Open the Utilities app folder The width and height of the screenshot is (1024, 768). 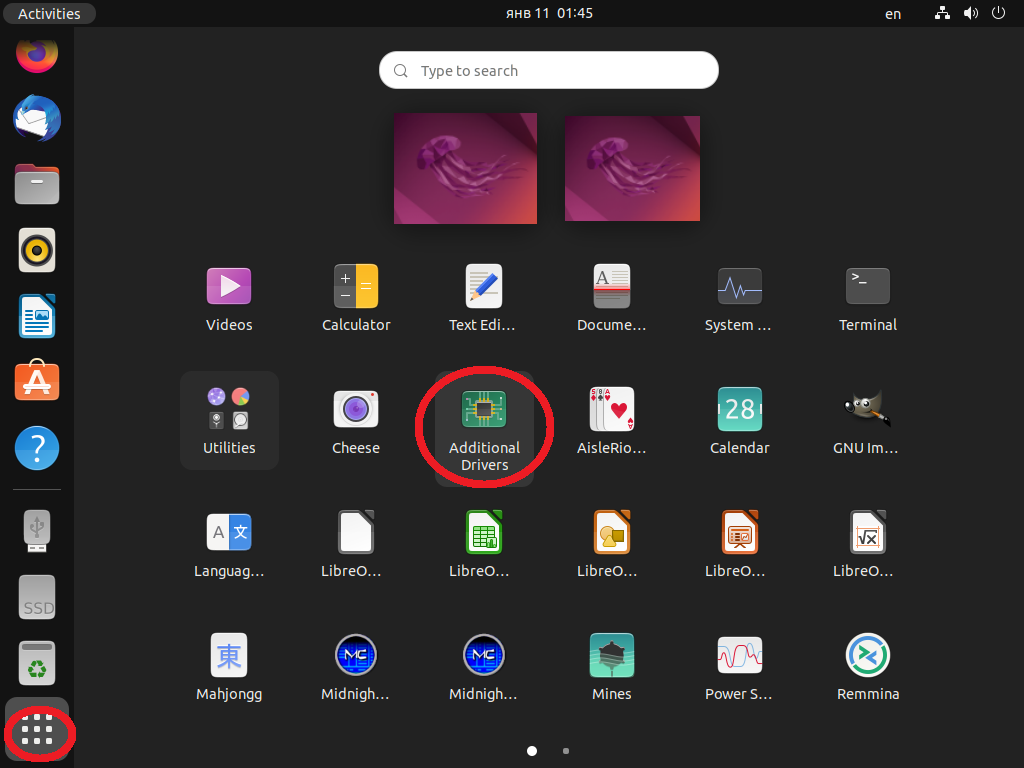[229, 421]
